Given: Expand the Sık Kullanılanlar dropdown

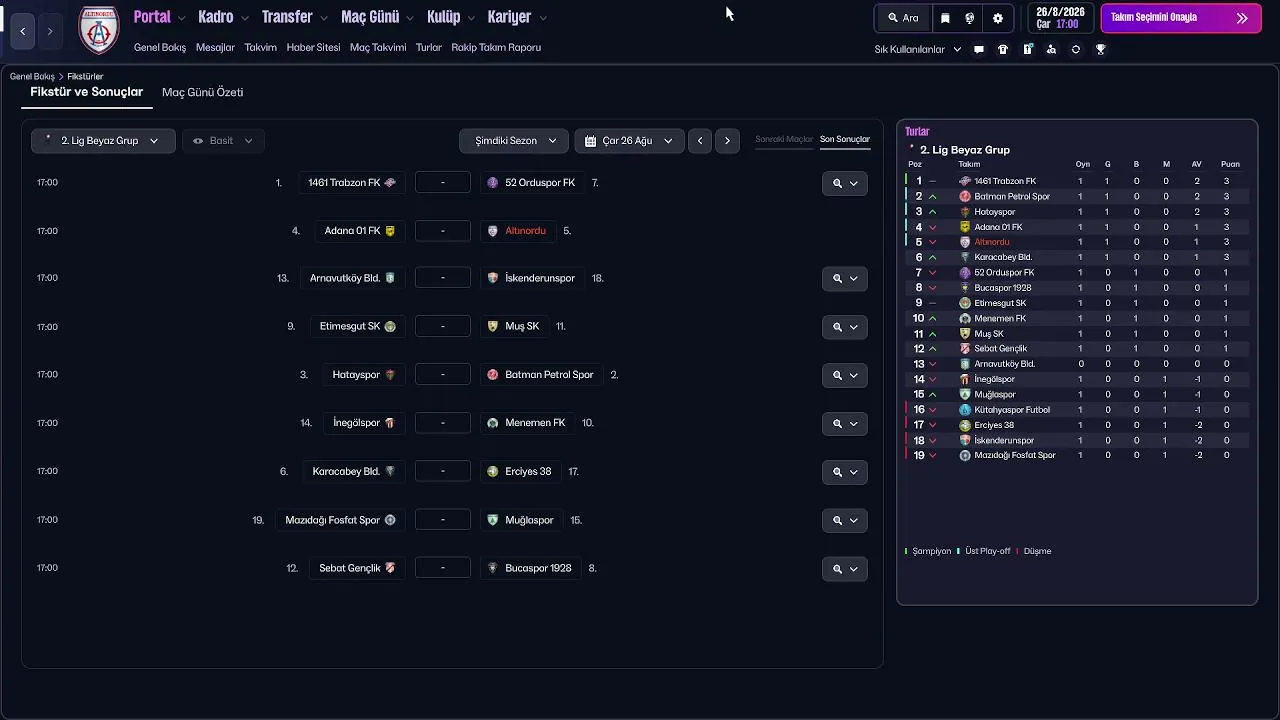Looking at the screenshot, I should coord(917,49).
